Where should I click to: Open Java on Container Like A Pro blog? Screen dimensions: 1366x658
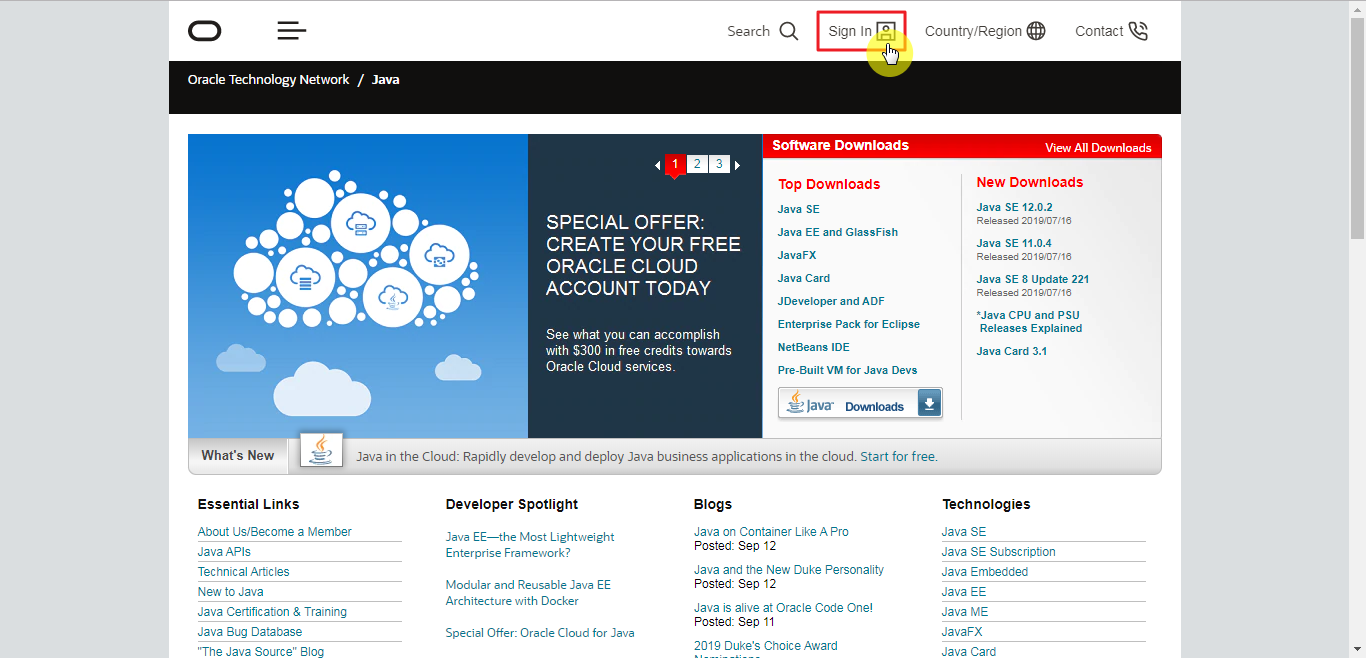[x=771, y=532]
